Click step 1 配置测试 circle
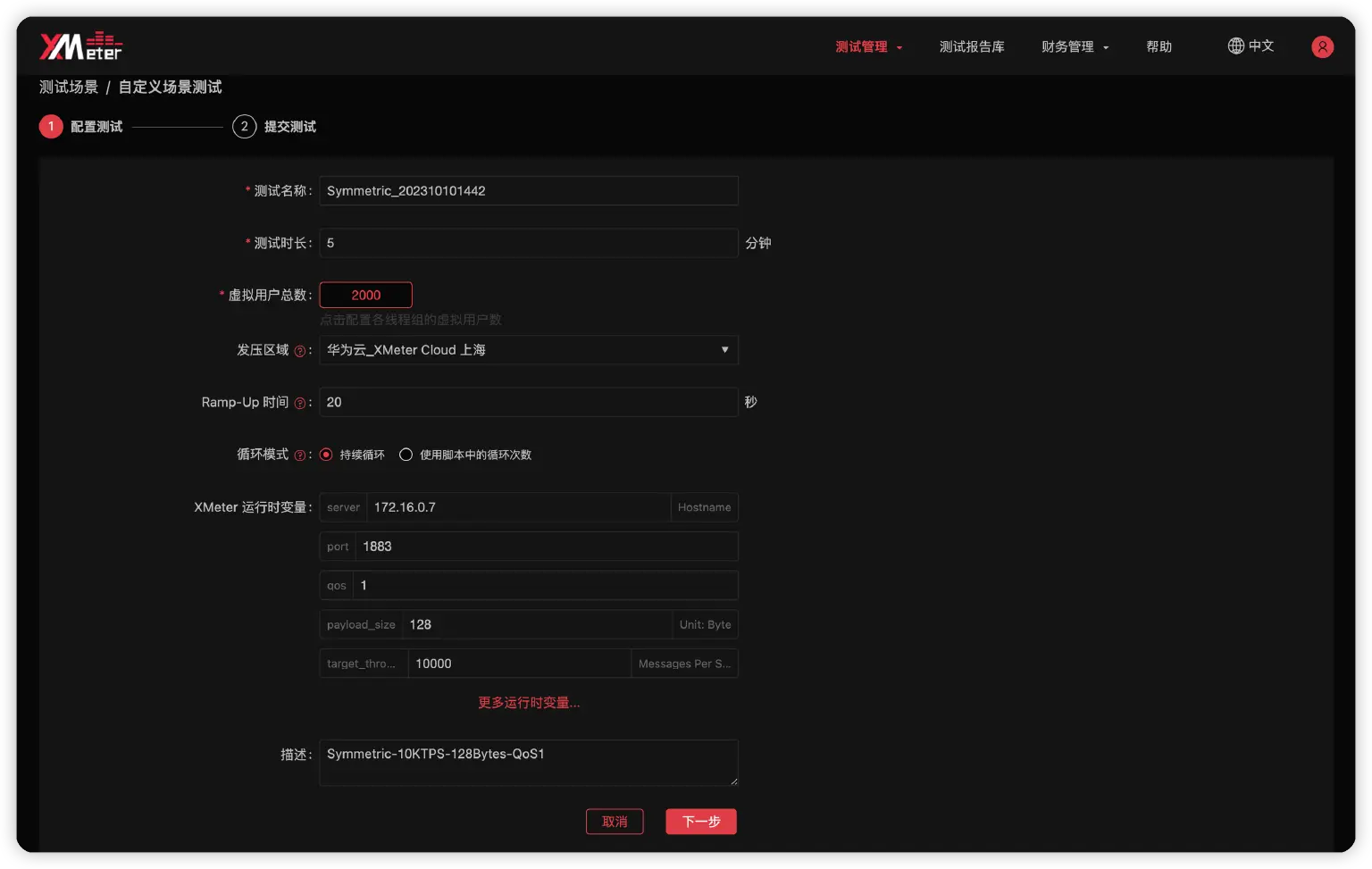 [51, 127]
